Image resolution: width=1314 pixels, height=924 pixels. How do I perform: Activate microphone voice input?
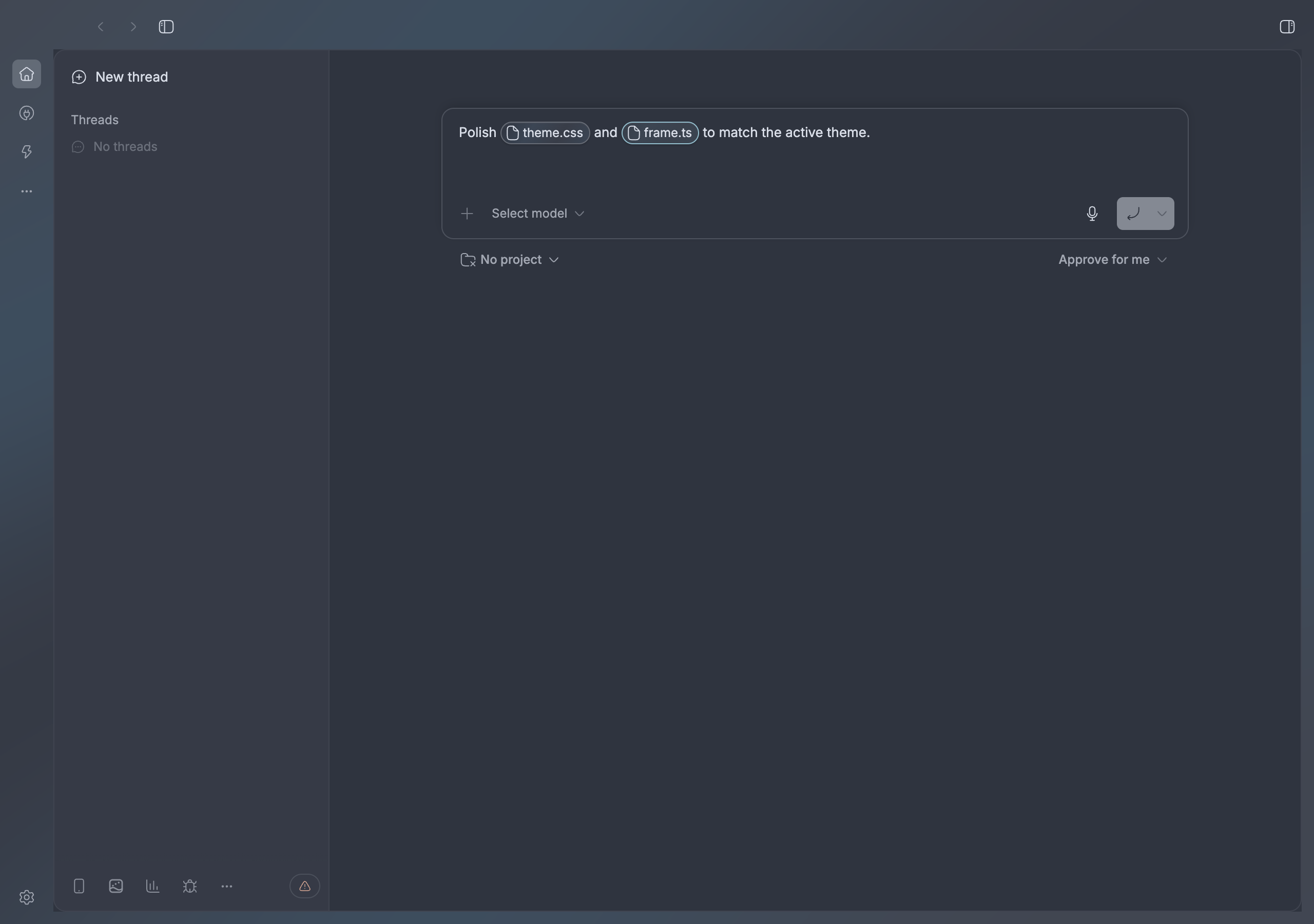(1092, 214)
